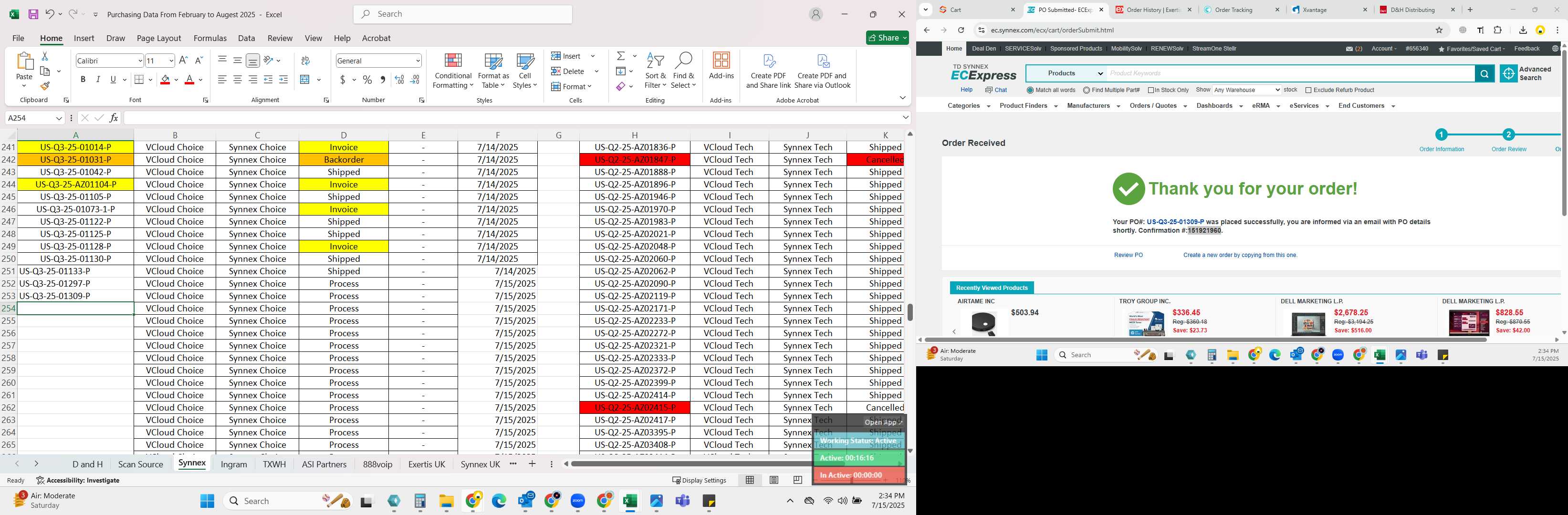This screenshot has height=515, width=1568.
Task: Click the Save icon in Excel title bar
Action: [x=33, y=14]
